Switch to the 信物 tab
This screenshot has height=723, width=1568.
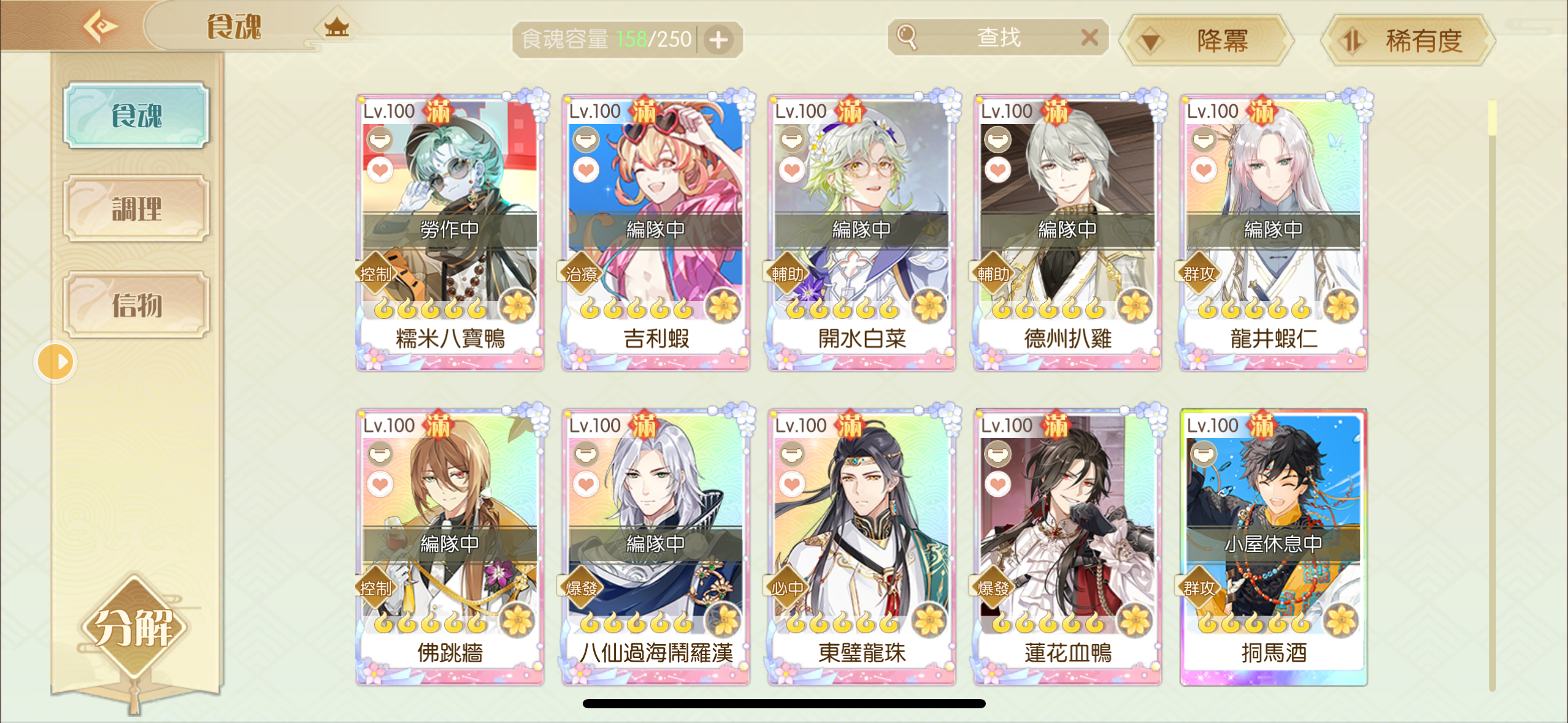[x=136, y=305]
